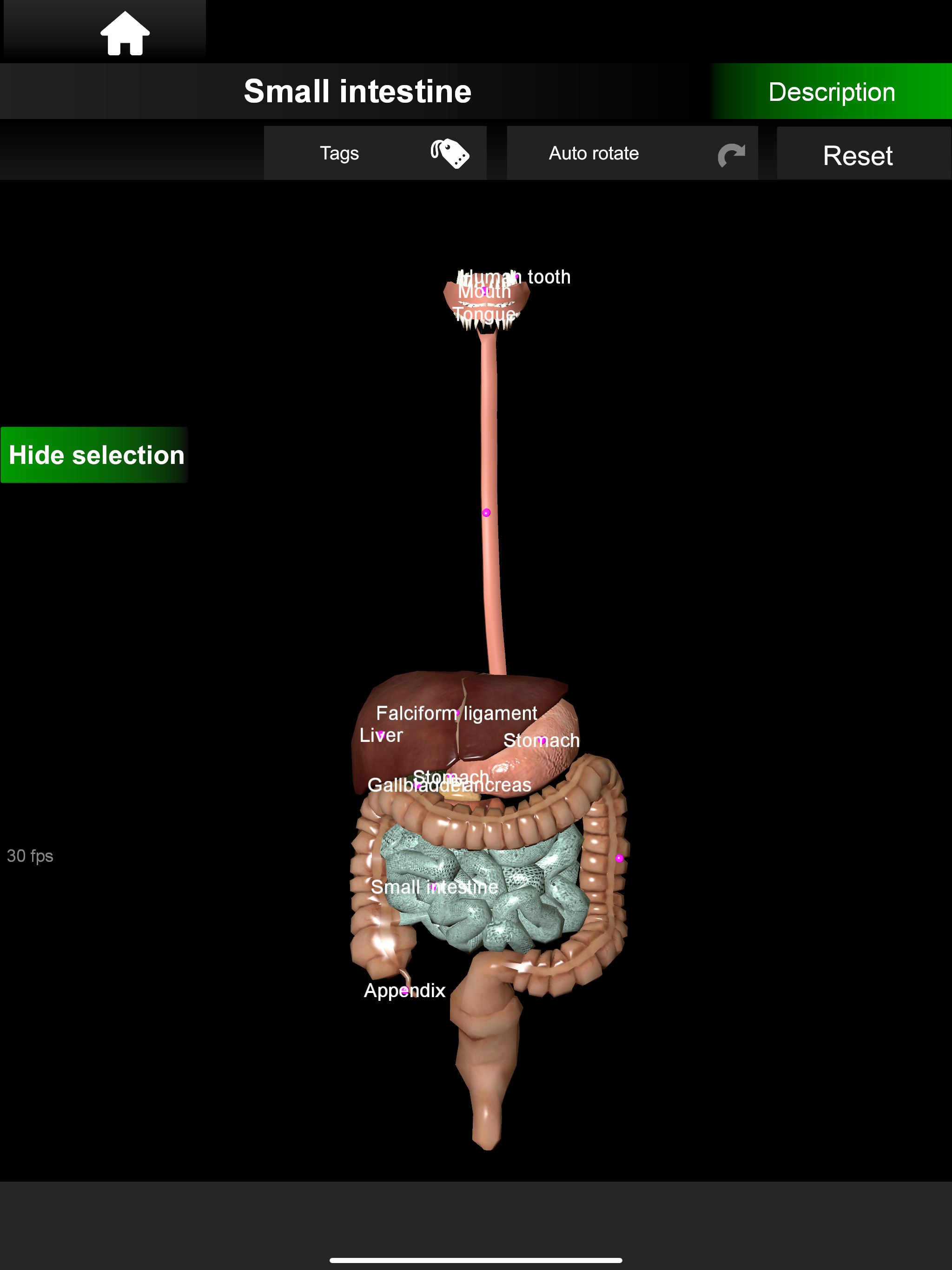Select the Appendix tag
This screenshot has width=952, height=1270.
point(404,991)
